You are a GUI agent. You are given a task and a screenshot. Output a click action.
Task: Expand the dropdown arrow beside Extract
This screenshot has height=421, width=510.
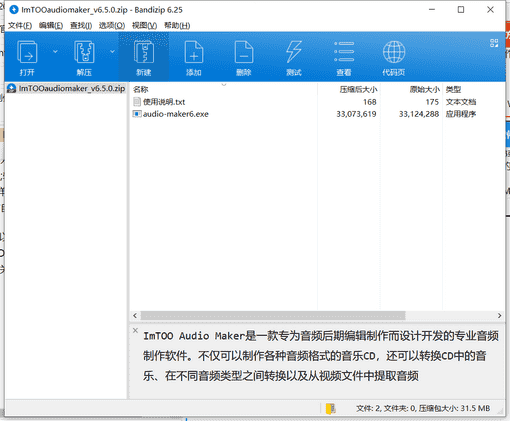coord(112,51)
